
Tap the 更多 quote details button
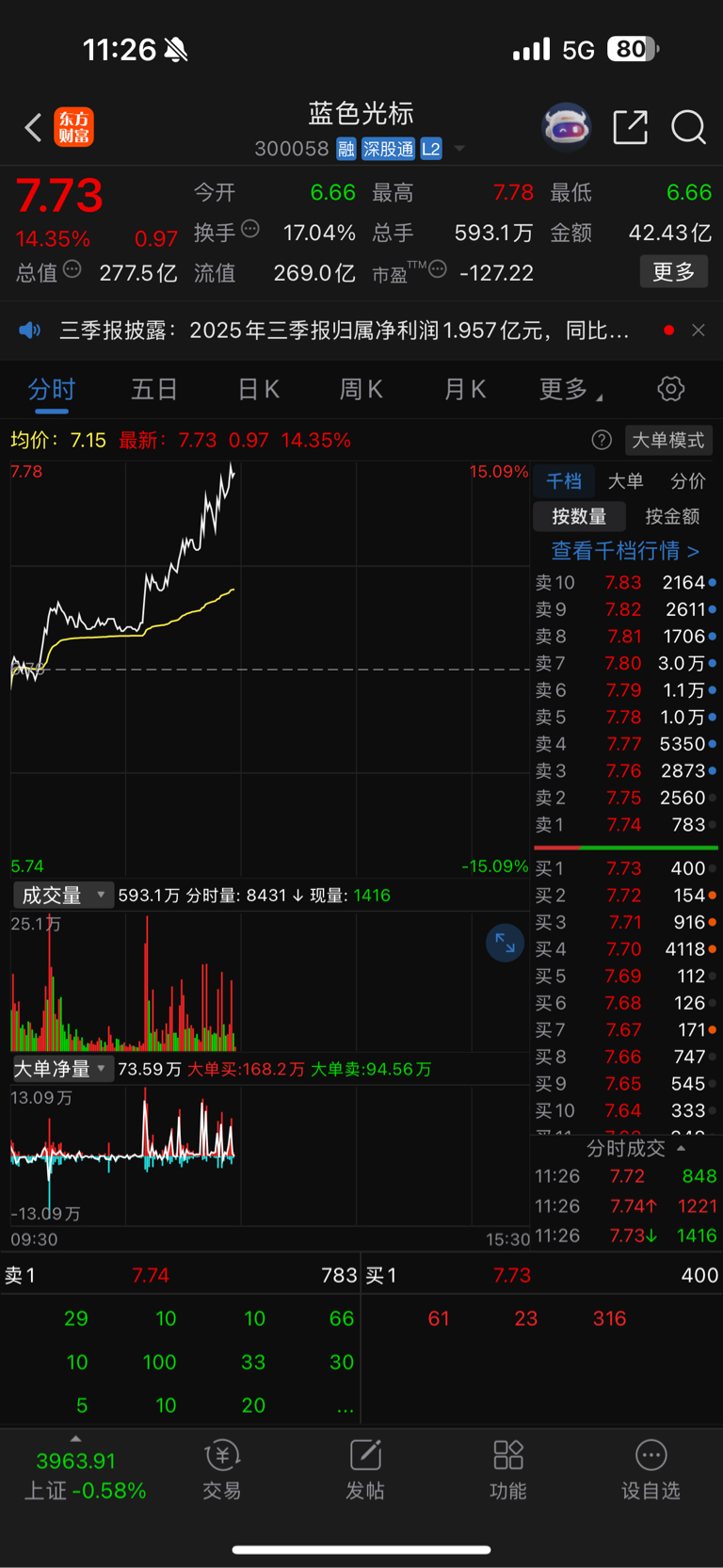[674, 271]
